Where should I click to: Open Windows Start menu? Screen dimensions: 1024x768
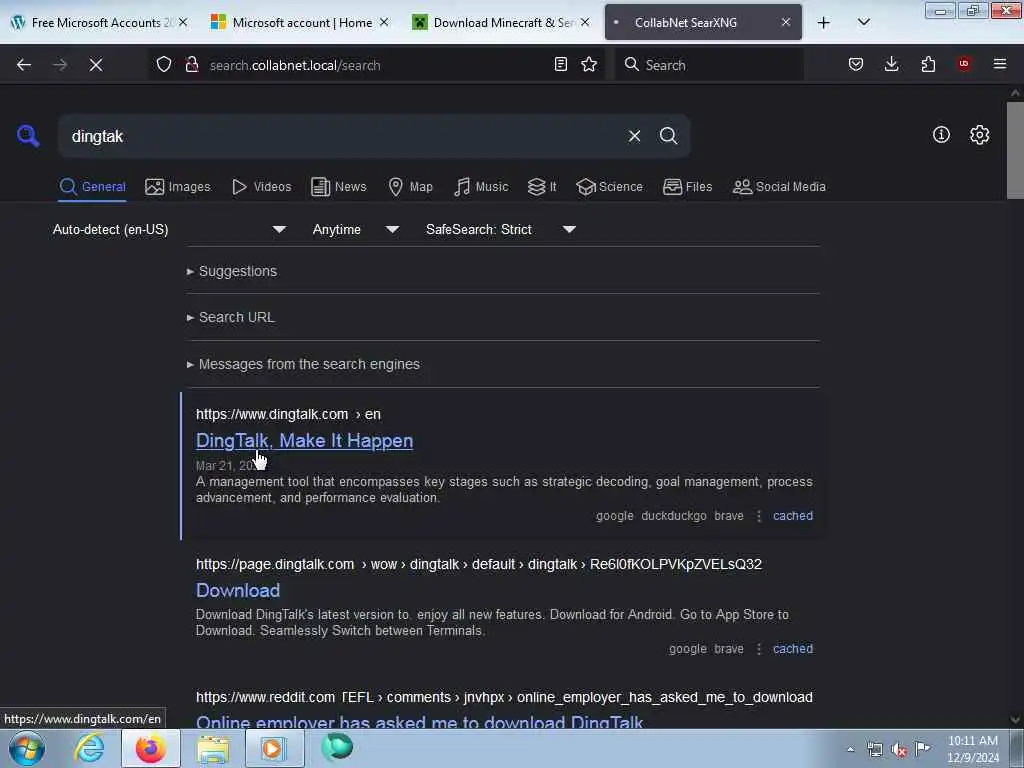click(x=27, y=749)
